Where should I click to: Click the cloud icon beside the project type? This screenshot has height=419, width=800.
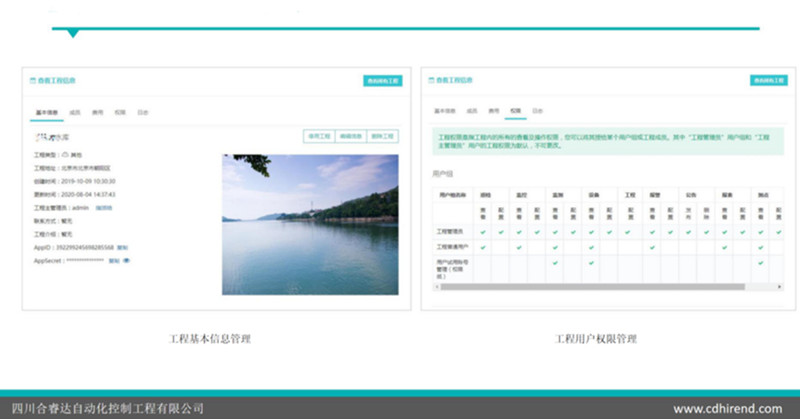coord(66,156)
